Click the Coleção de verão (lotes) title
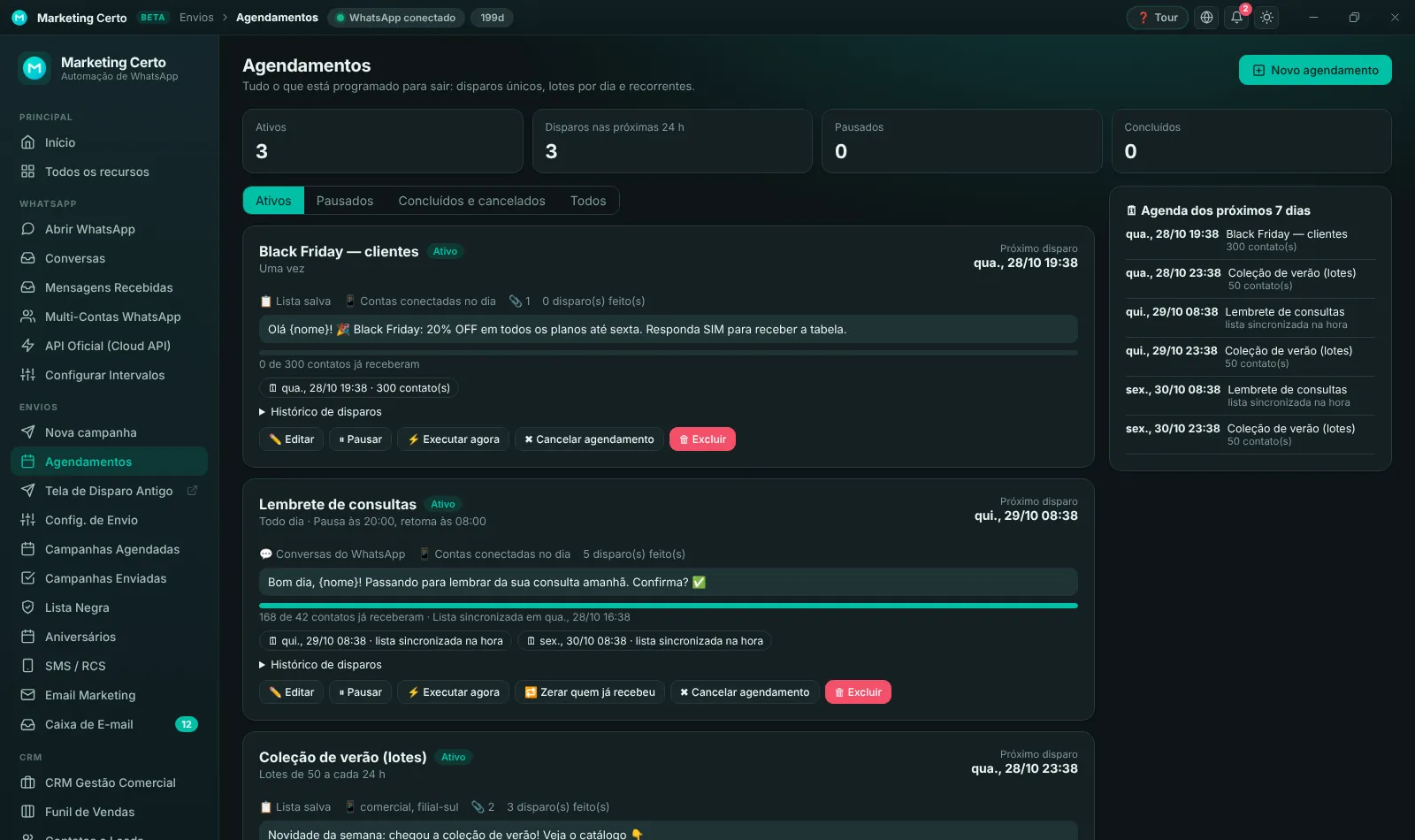This screenshot has width=1415, height=840. (x=343, y=757)
